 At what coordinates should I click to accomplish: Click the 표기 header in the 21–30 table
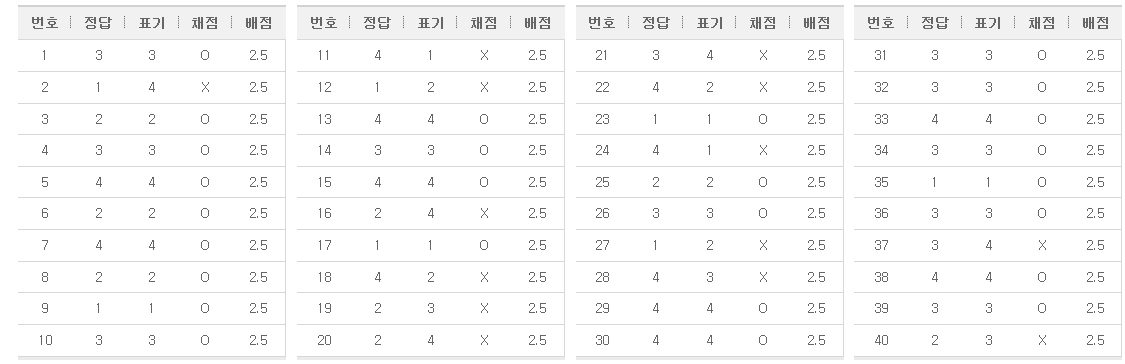click(x=710, y=23)
